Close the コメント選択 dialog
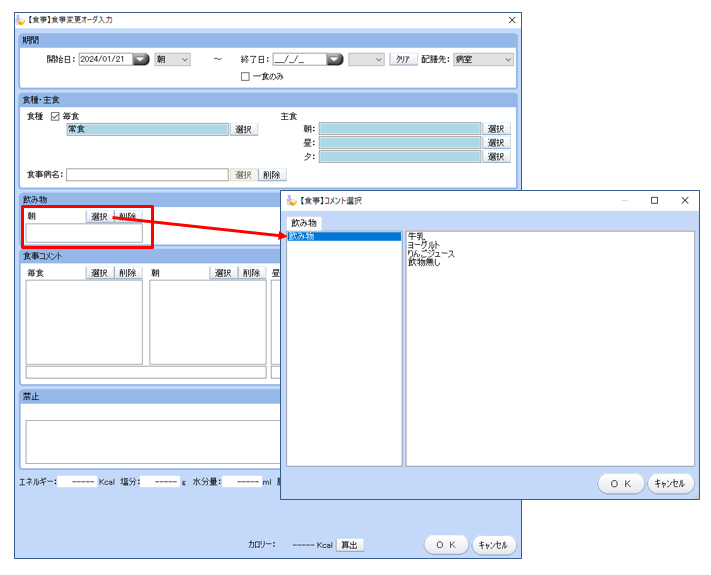Image resolution: width=711 pixels, height=575 pixels. 685,200
